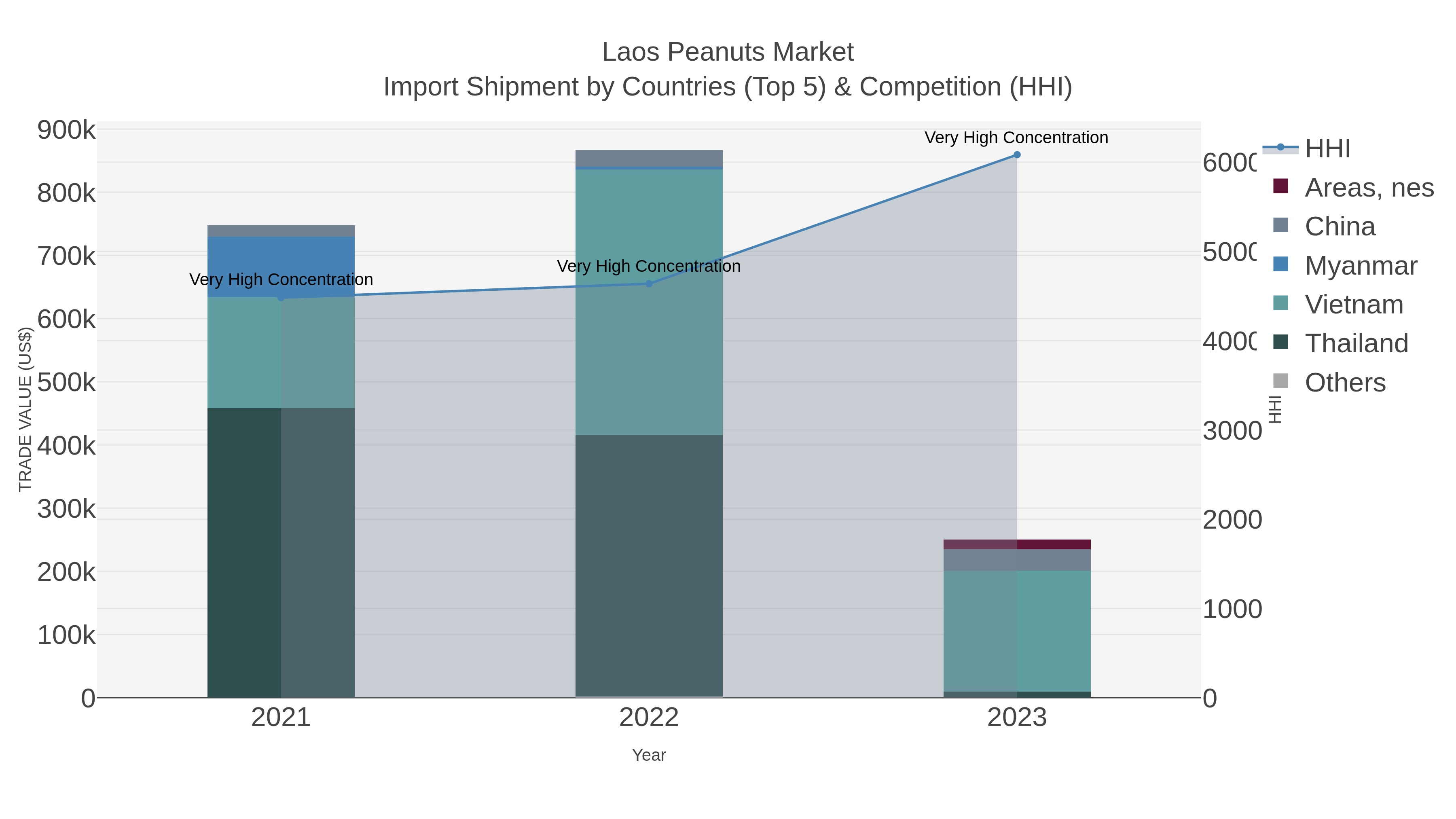Click the 1000 HHI axis tick label
The image size is (1456, 819).
coord(1232,609)
